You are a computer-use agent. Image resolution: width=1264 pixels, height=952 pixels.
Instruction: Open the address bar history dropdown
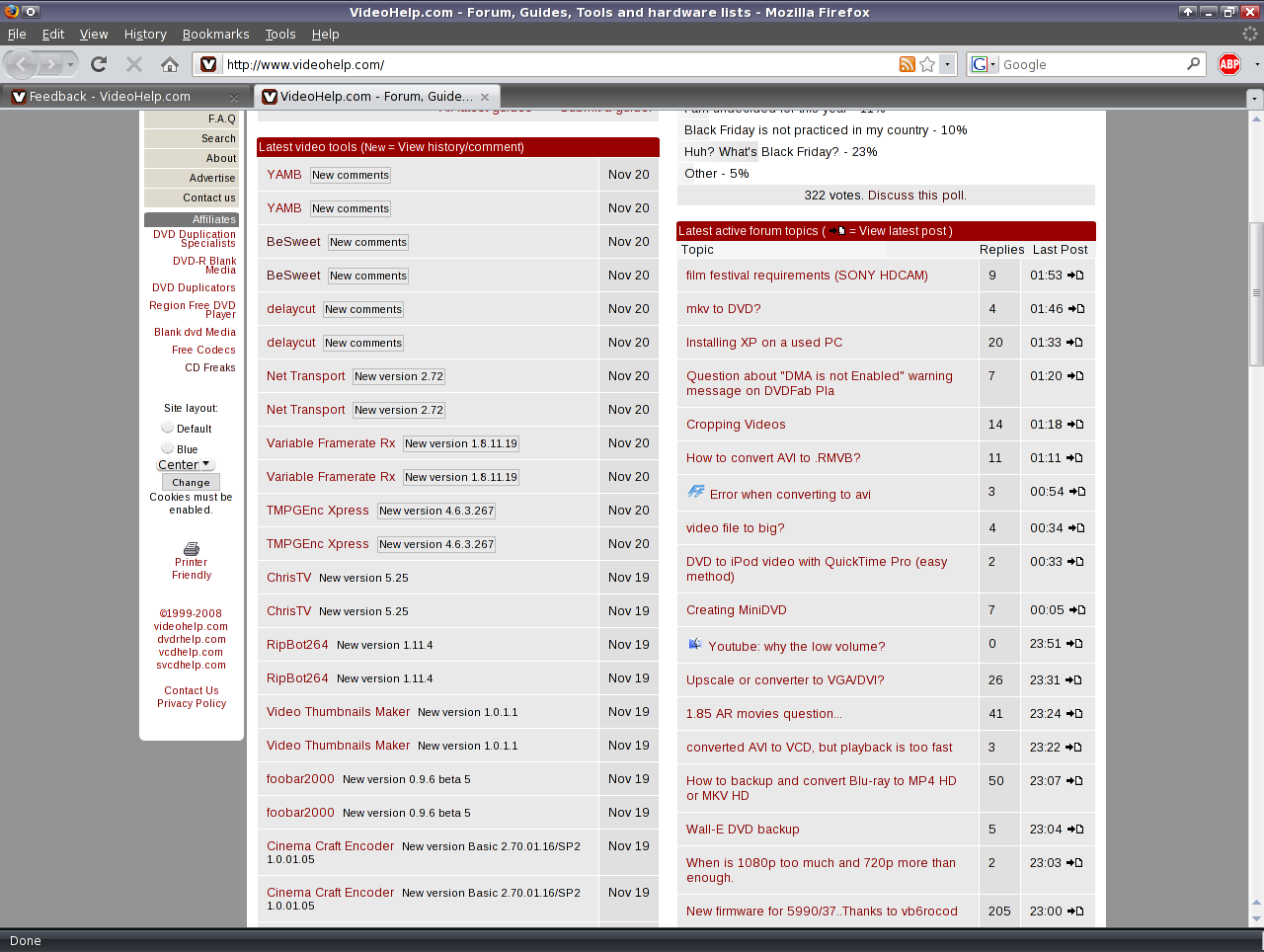[947, 64]
